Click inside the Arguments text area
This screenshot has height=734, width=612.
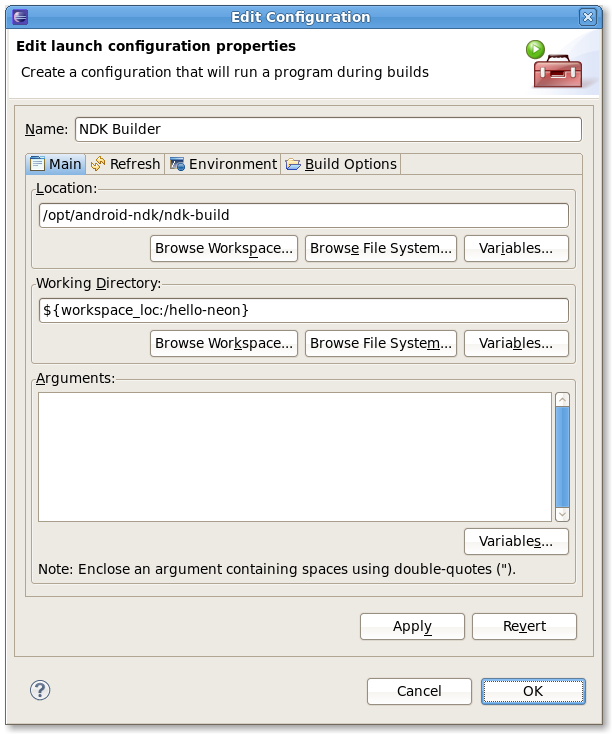(295, 457)
